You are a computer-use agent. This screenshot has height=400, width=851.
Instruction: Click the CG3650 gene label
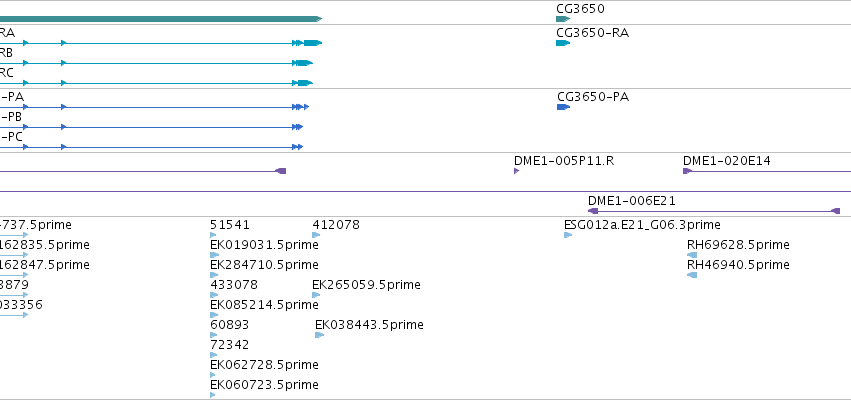[x=580, y=9]
